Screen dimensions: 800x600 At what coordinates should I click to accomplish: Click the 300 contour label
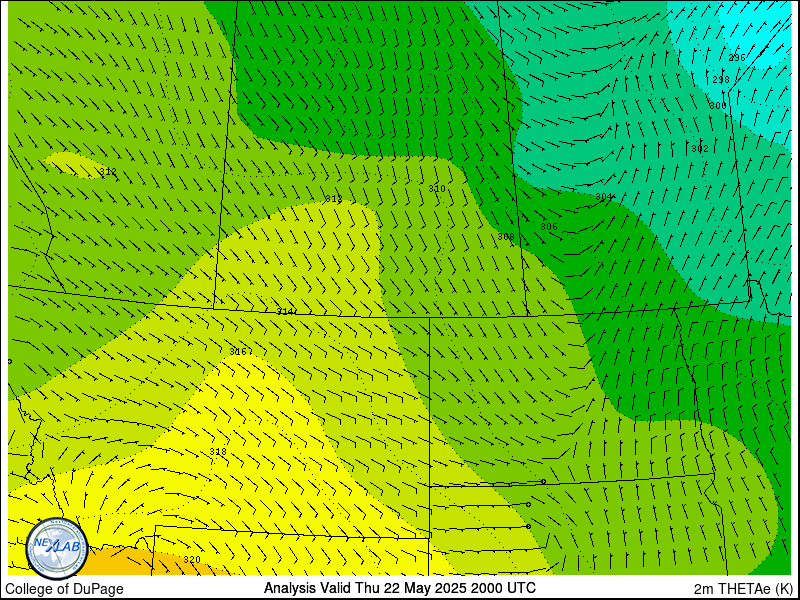point(718,106)
